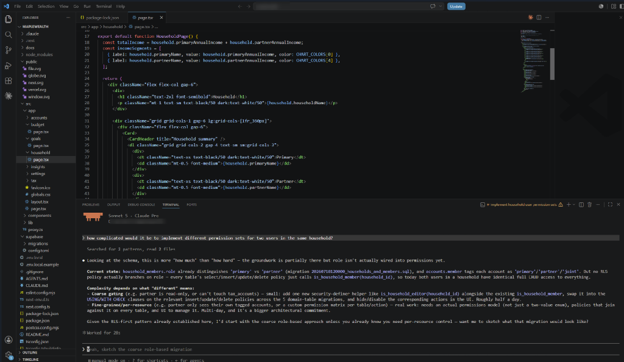Click household in the breadcrumb path
The width and height of the screenshot is (624, 362).
(113, 27)
